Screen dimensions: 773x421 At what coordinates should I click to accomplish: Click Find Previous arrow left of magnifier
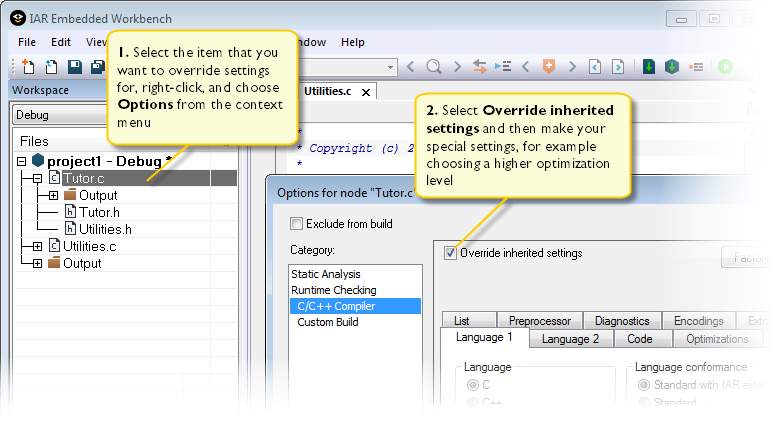pos(411,66)
